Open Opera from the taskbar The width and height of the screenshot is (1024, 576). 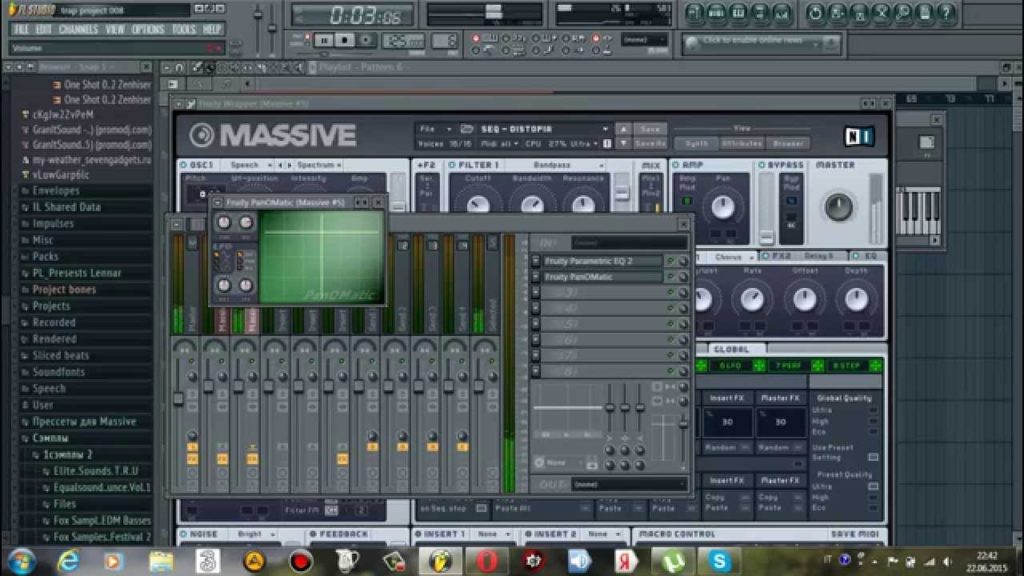pos(487,561)
